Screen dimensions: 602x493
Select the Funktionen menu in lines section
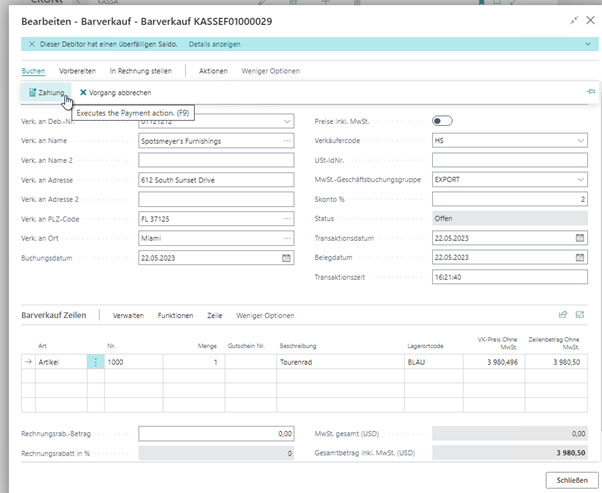175,315
